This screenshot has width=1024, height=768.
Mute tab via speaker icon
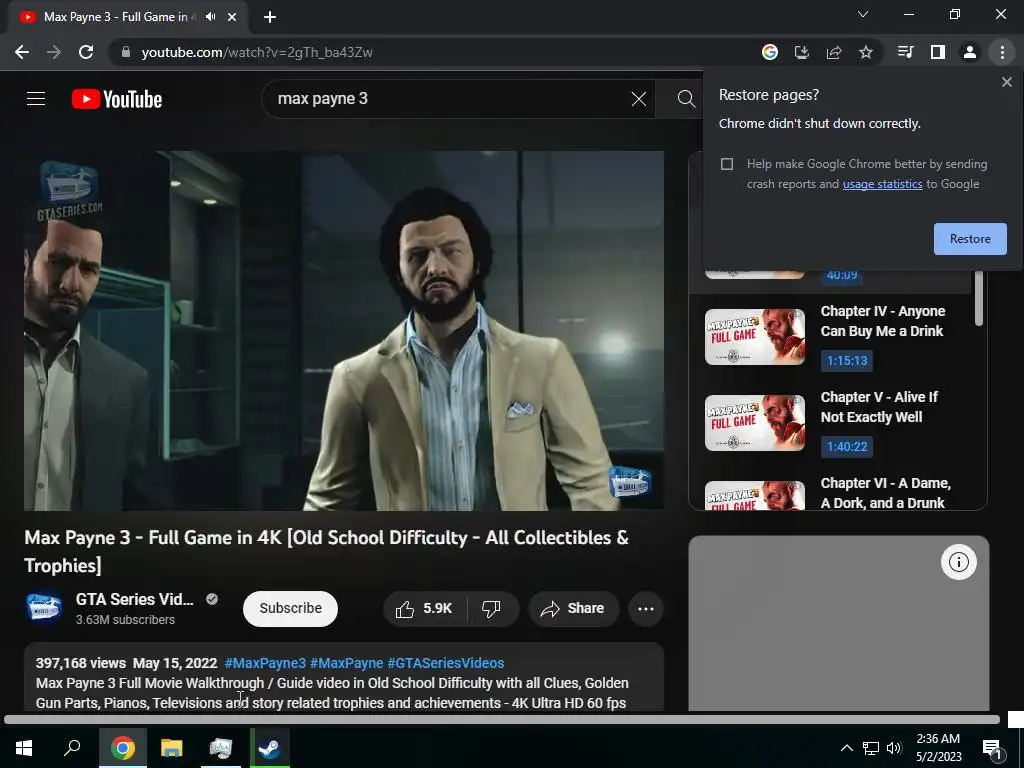pyautogui.click(x=210, y=17)
